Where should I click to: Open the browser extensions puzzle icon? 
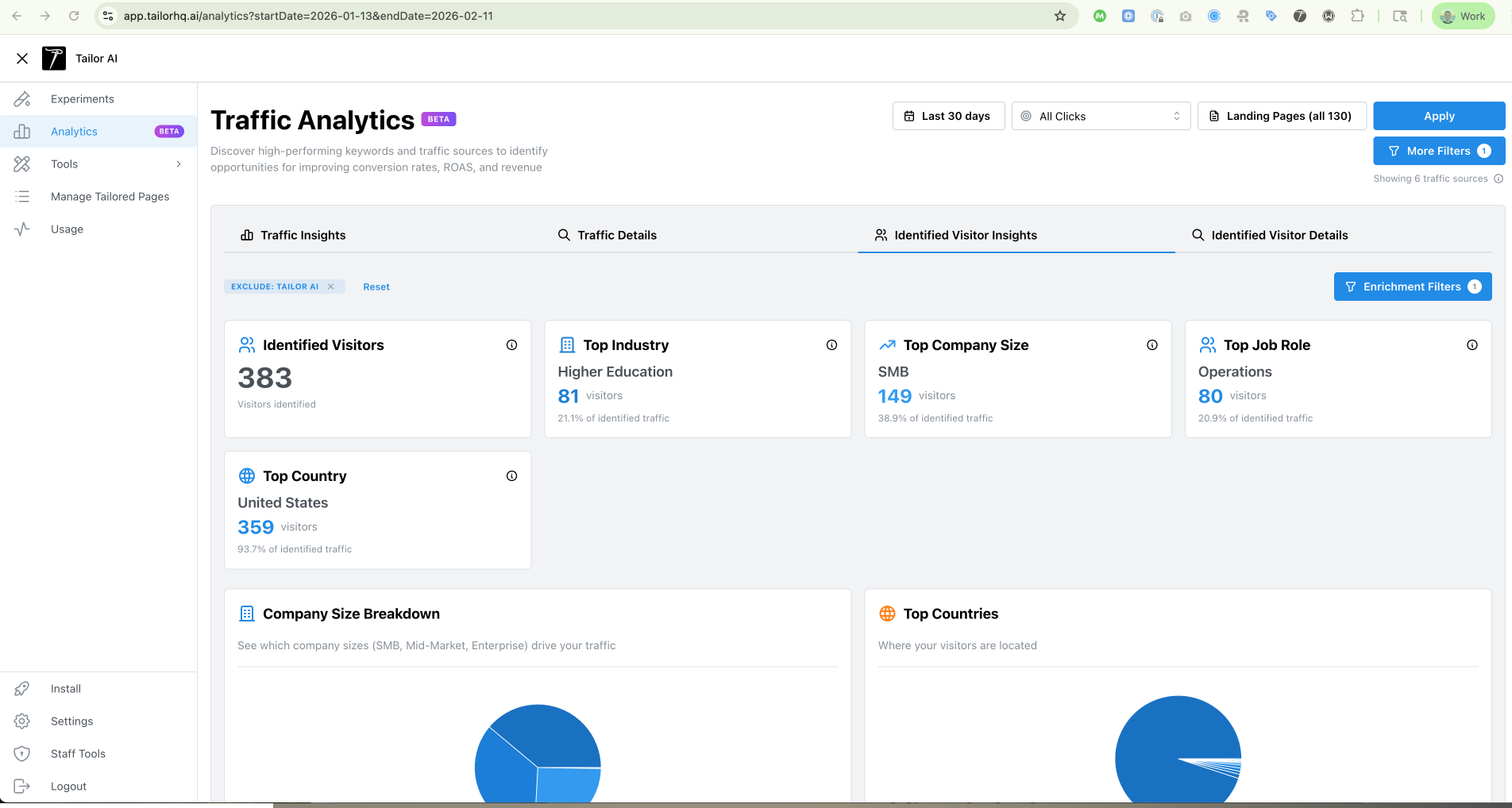point(1358,15)
